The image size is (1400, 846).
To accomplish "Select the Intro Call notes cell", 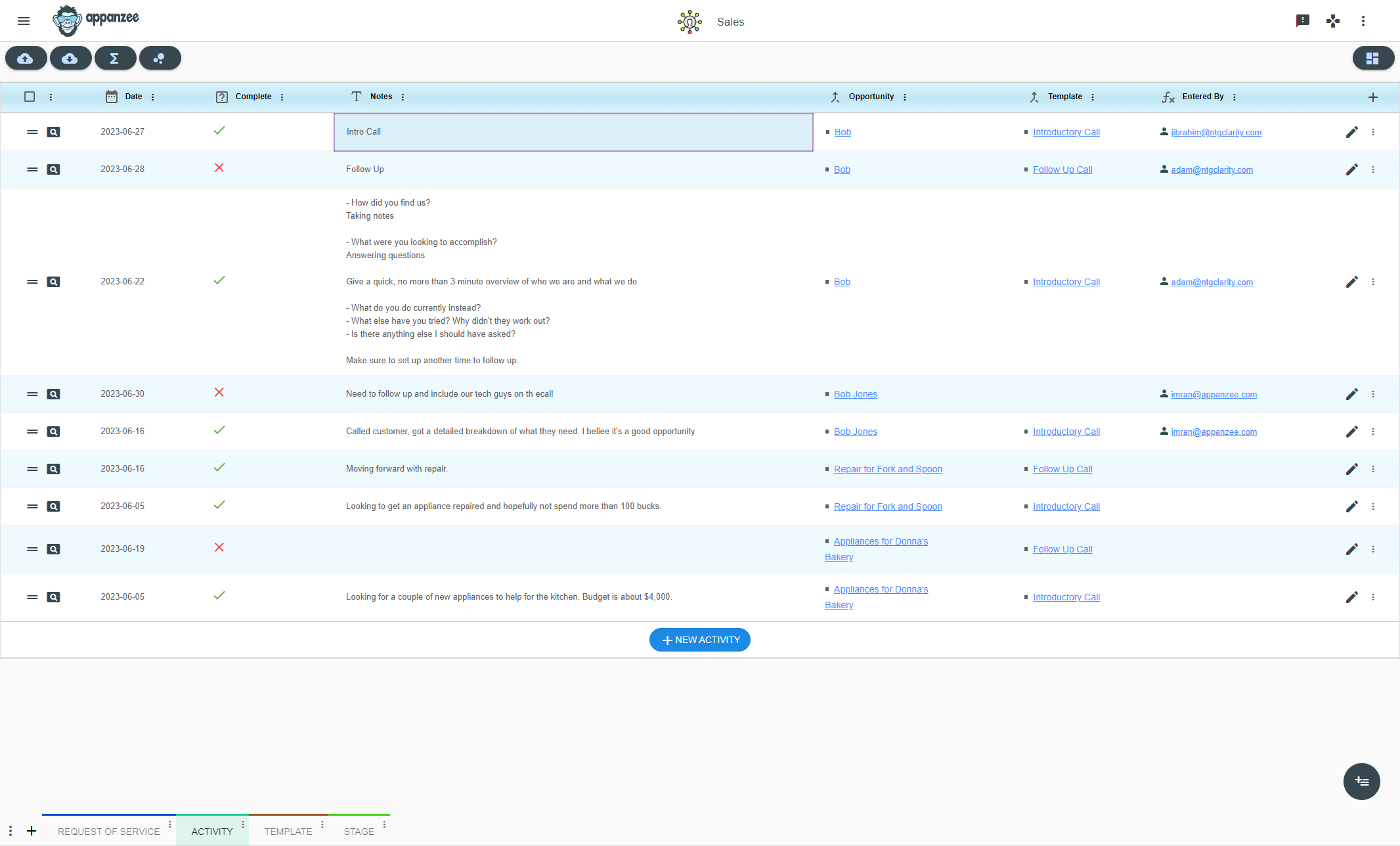I will [x=573, y=132].
